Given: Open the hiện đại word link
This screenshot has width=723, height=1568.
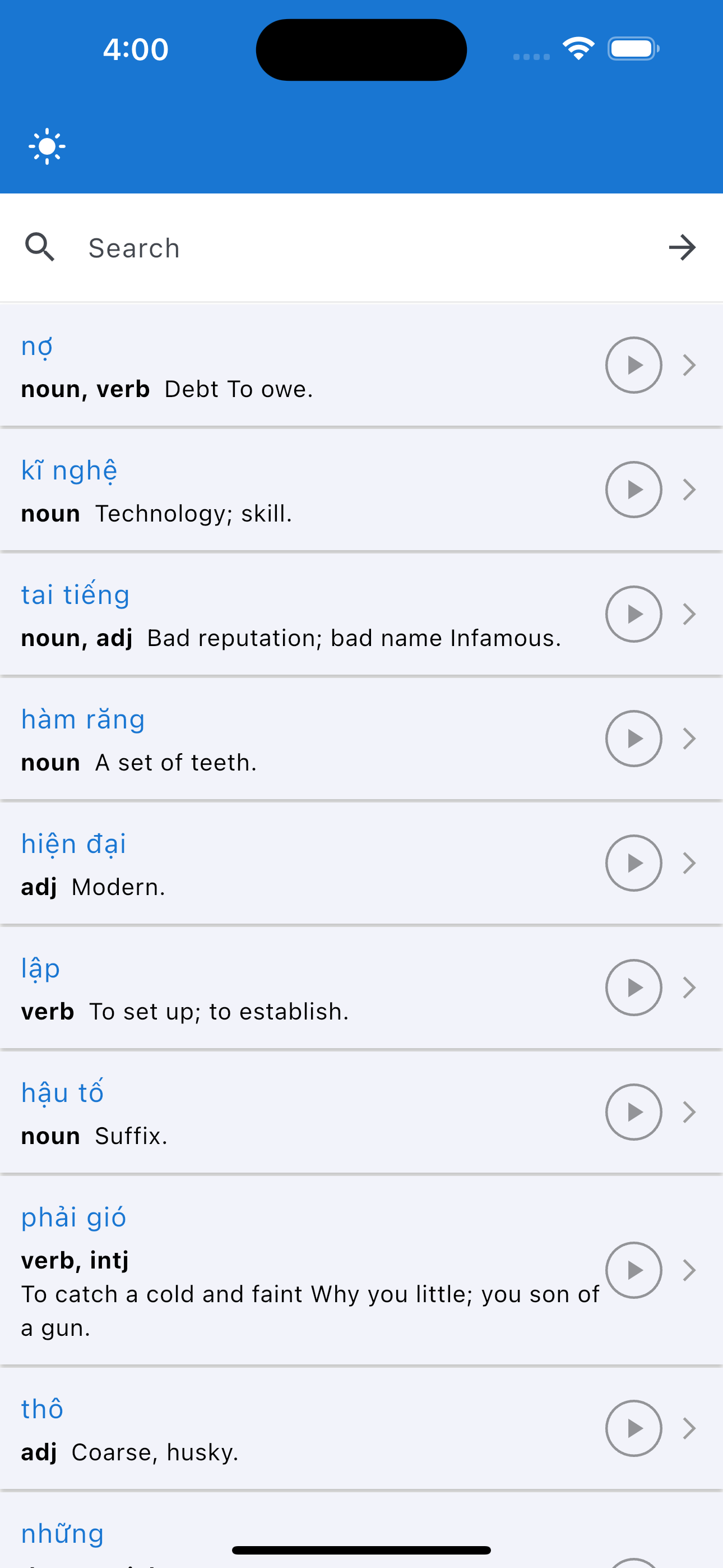Looking at the screenshot, I should pos(73,844).
